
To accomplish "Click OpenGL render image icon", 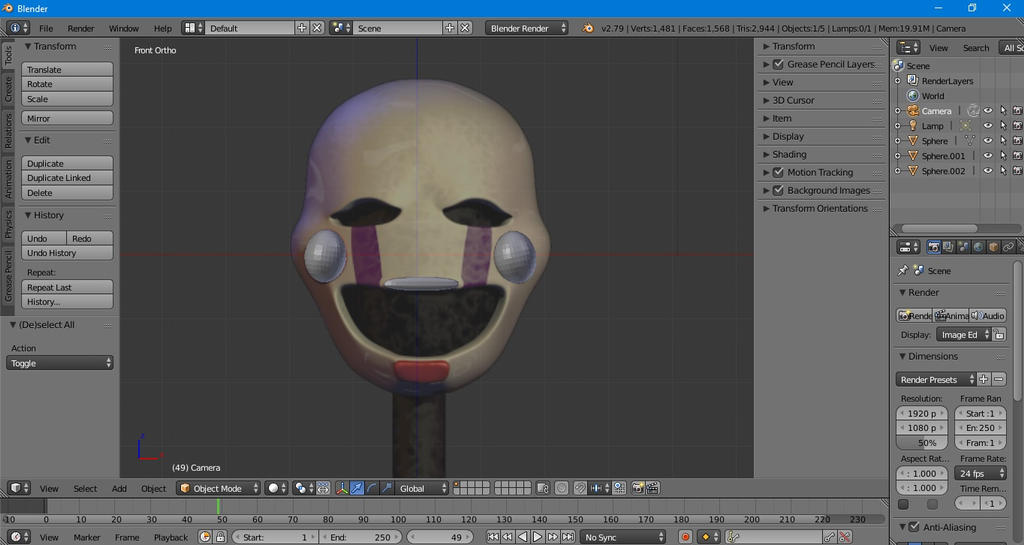I will [637, 488].
